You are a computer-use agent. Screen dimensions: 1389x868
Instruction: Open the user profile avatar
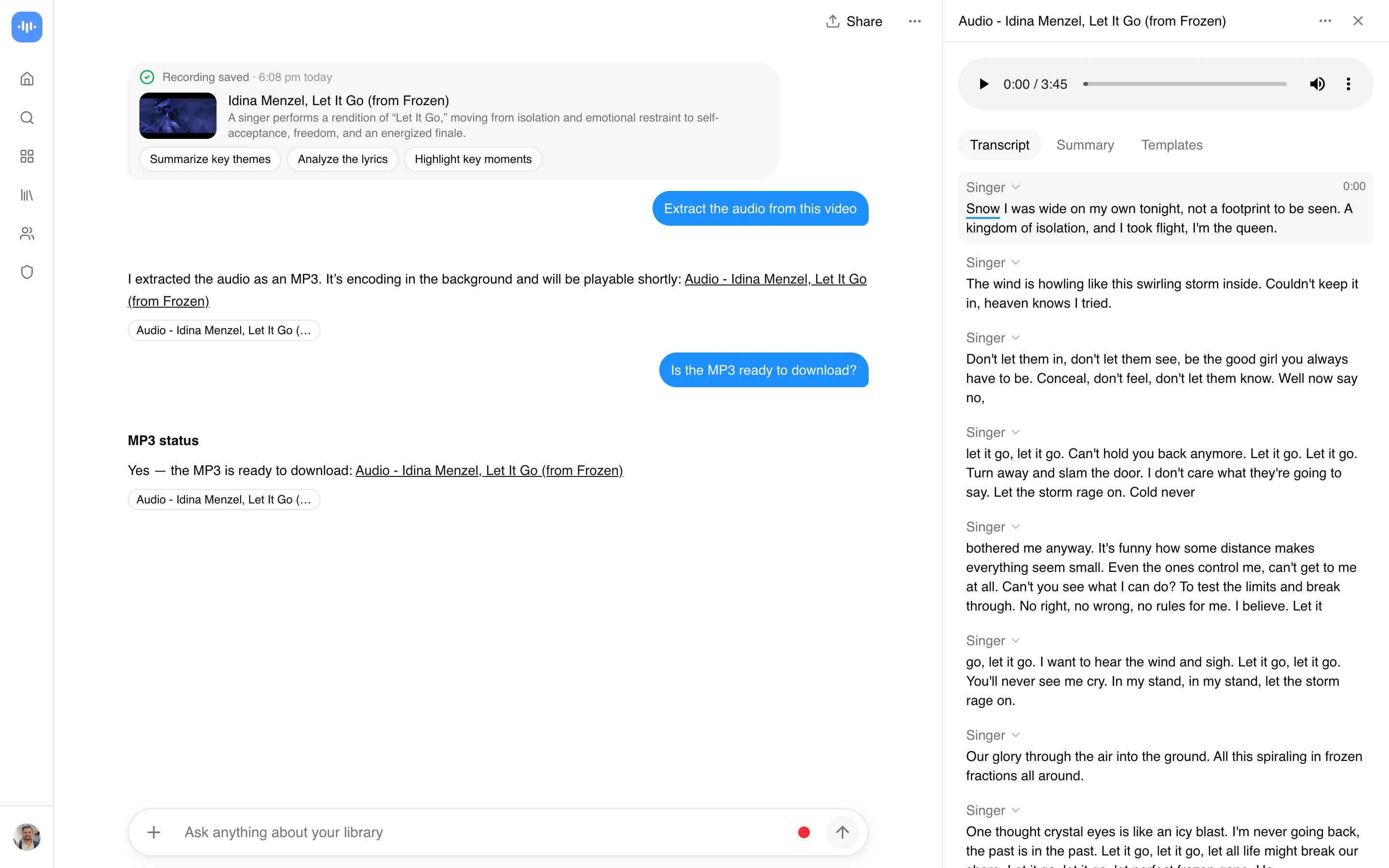point(27,837)
